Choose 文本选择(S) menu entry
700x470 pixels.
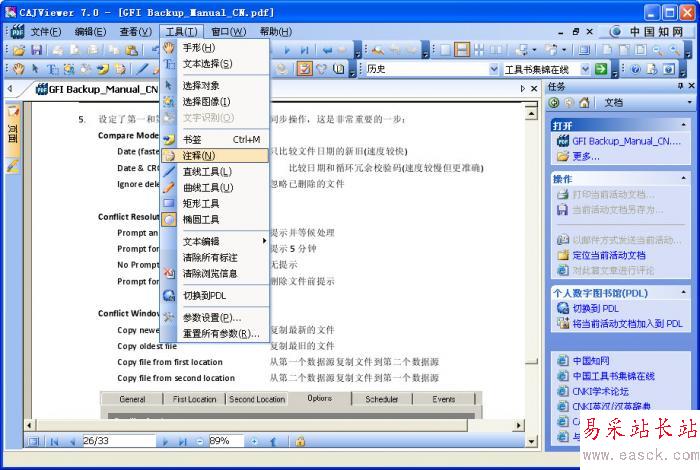click(x=215, y=64)
